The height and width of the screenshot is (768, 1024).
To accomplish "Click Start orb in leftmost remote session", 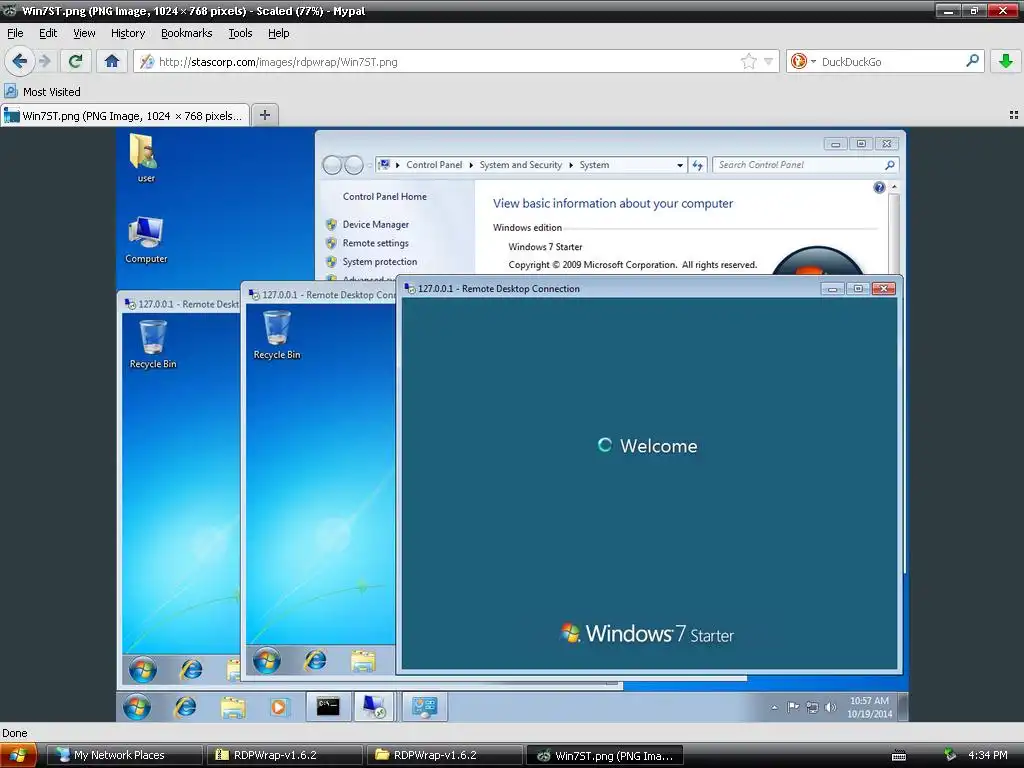I will pos(142,669).
